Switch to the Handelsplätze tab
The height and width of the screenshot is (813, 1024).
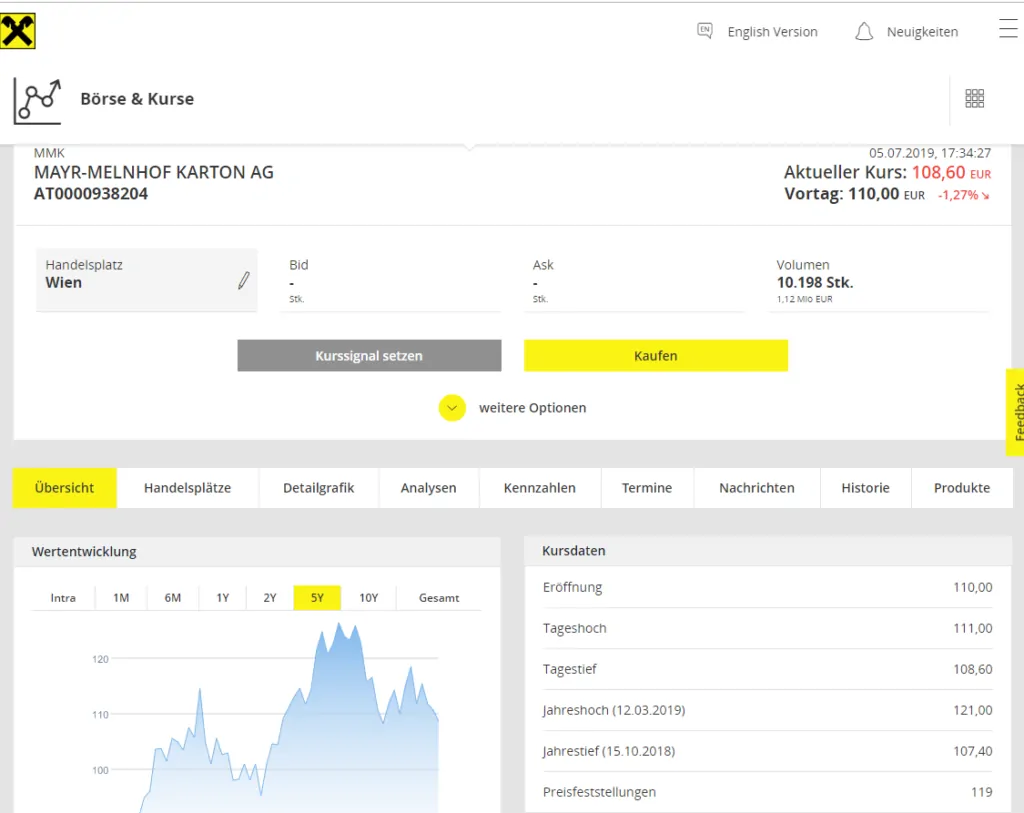click(187, 488)
